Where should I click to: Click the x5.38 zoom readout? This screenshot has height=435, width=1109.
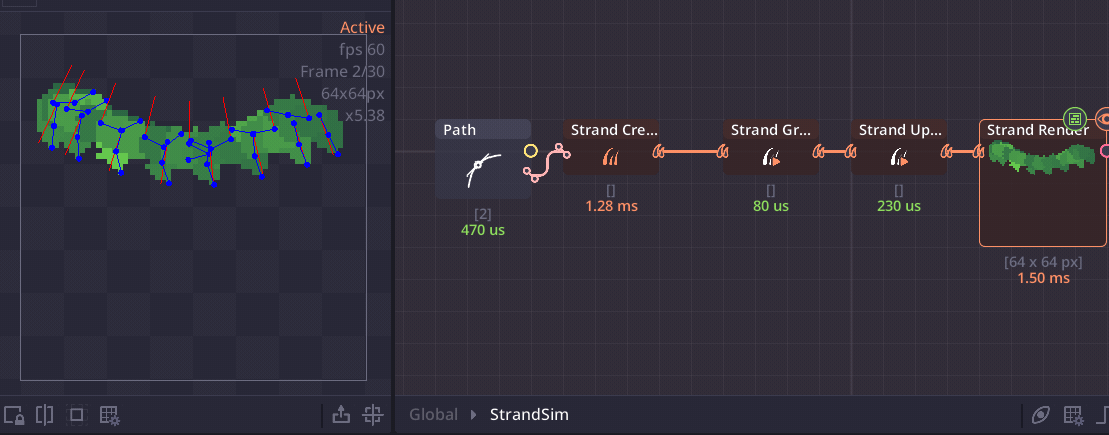click(365, 115)
